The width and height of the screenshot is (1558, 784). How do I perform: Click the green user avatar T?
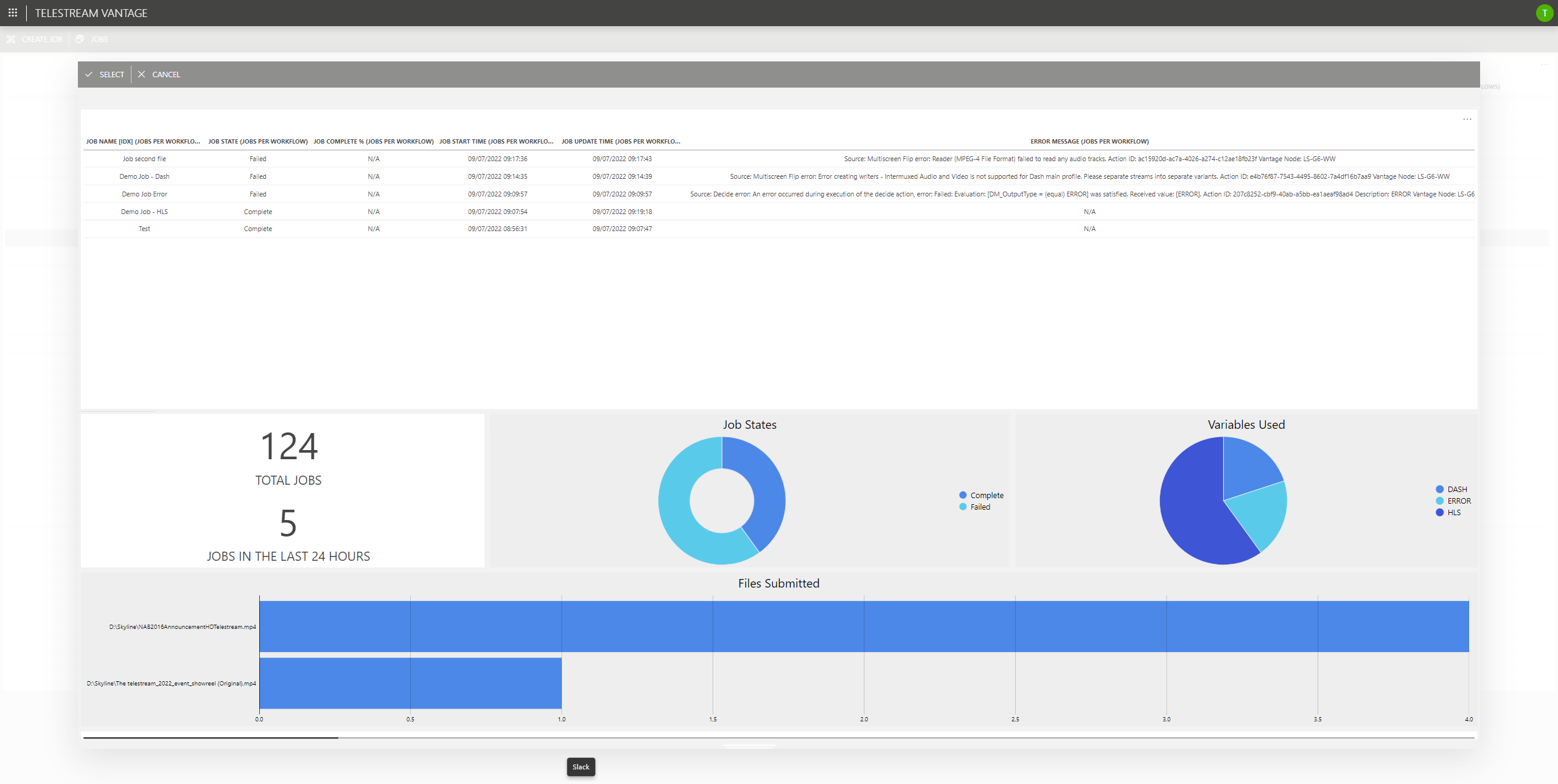tap(1544, 13)
